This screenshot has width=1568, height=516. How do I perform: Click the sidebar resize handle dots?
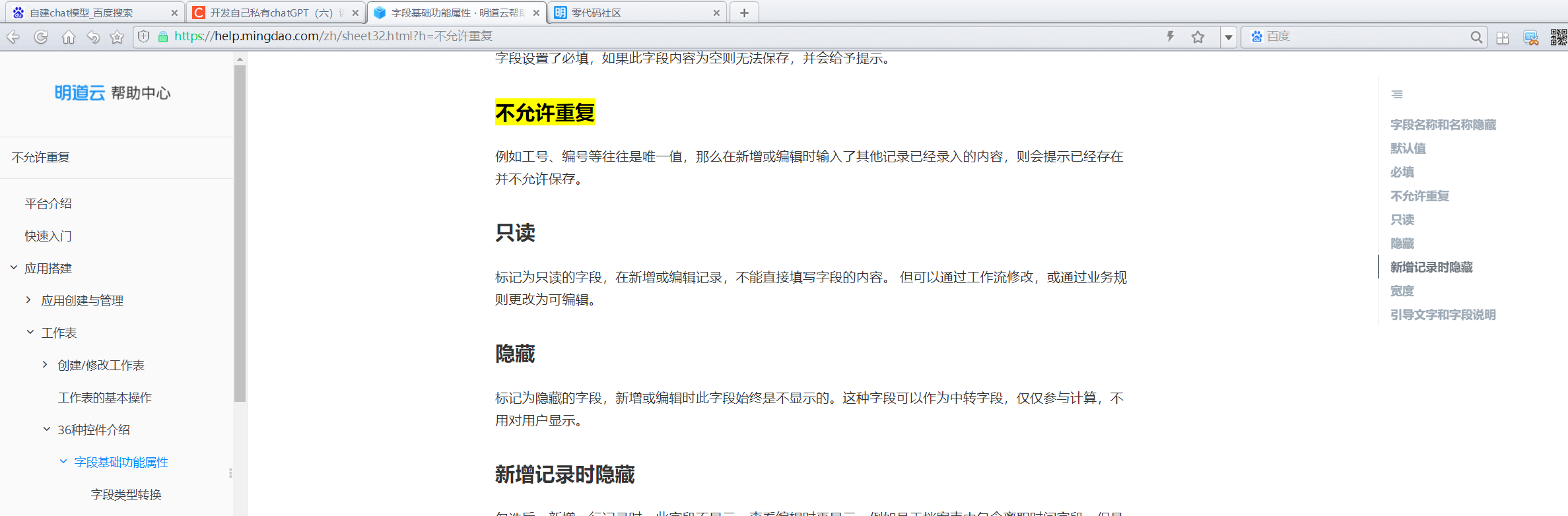point(230,473)
